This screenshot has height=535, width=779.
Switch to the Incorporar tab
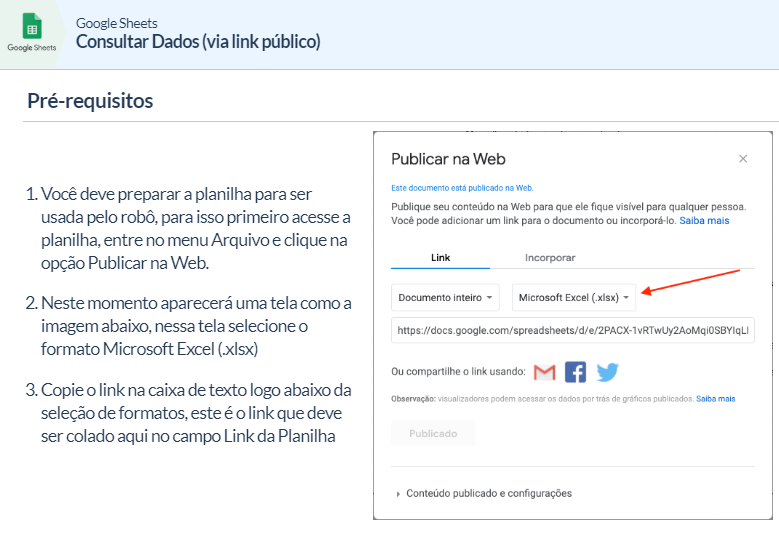coord(550,257)
